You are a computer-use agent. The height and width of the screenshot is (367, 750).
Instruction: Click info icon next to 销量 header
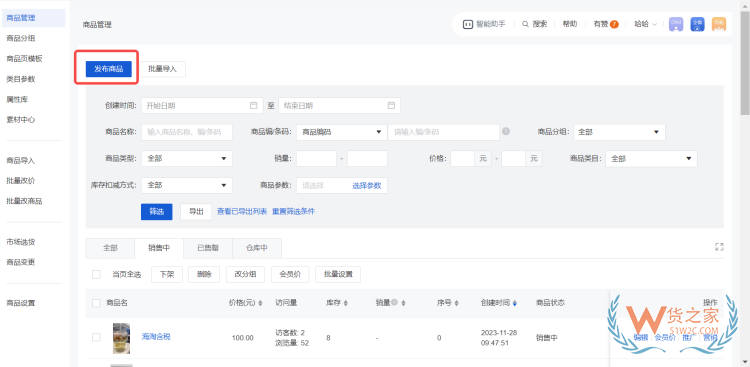pyautogui.click(x=395, y=302)
